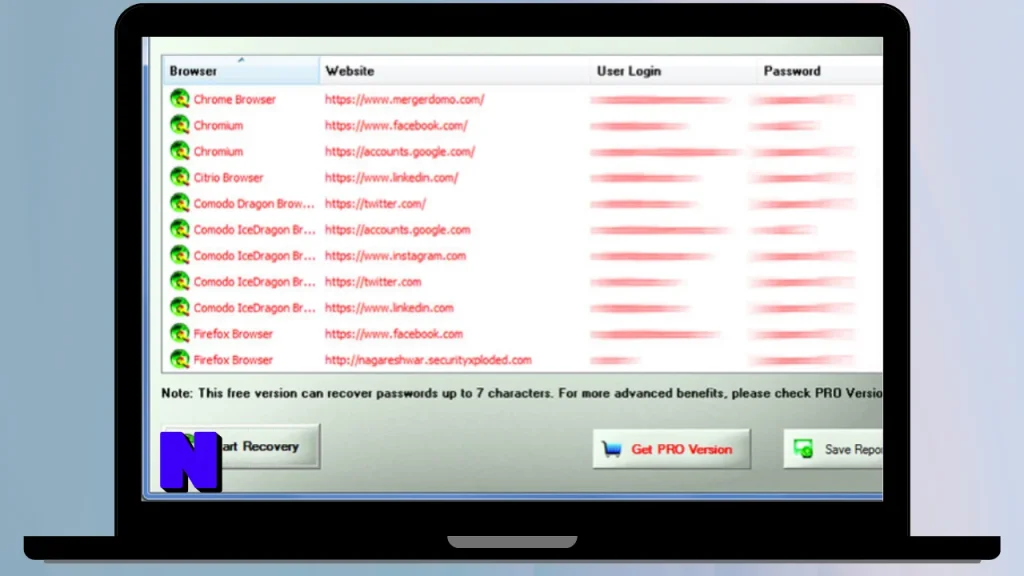
Task: Select the Chrome Browser row name
Action: (234, 99)
